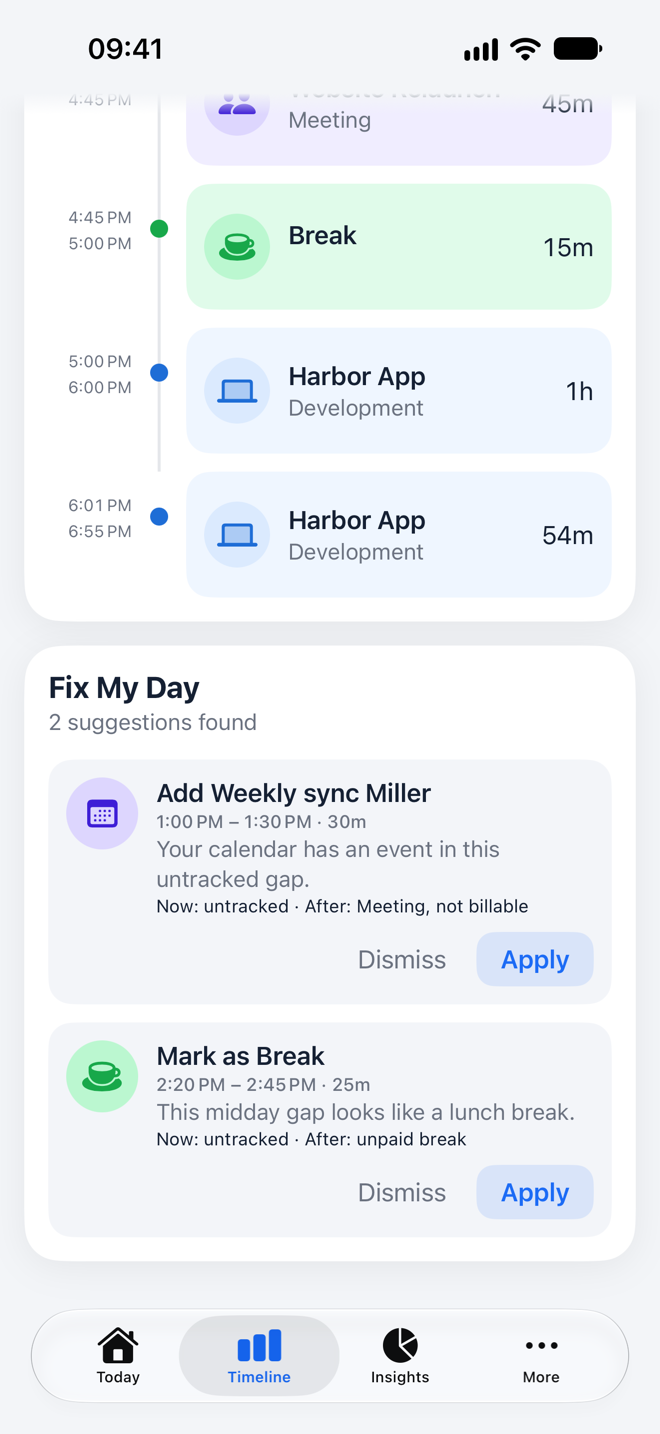Screen dimensions: 660x1434
Task: Open the More tab
Action: 541,1356
